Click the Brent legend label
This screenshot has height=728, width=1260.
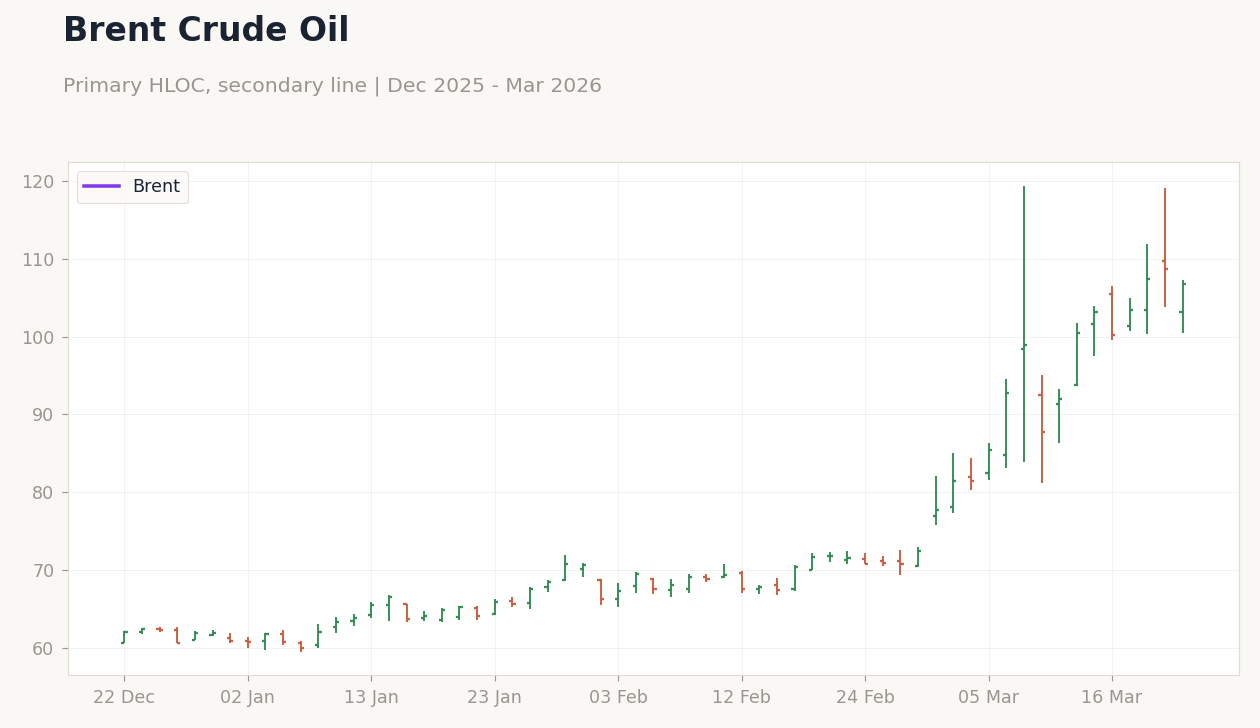pyautogui.click(x=156, y=187)
